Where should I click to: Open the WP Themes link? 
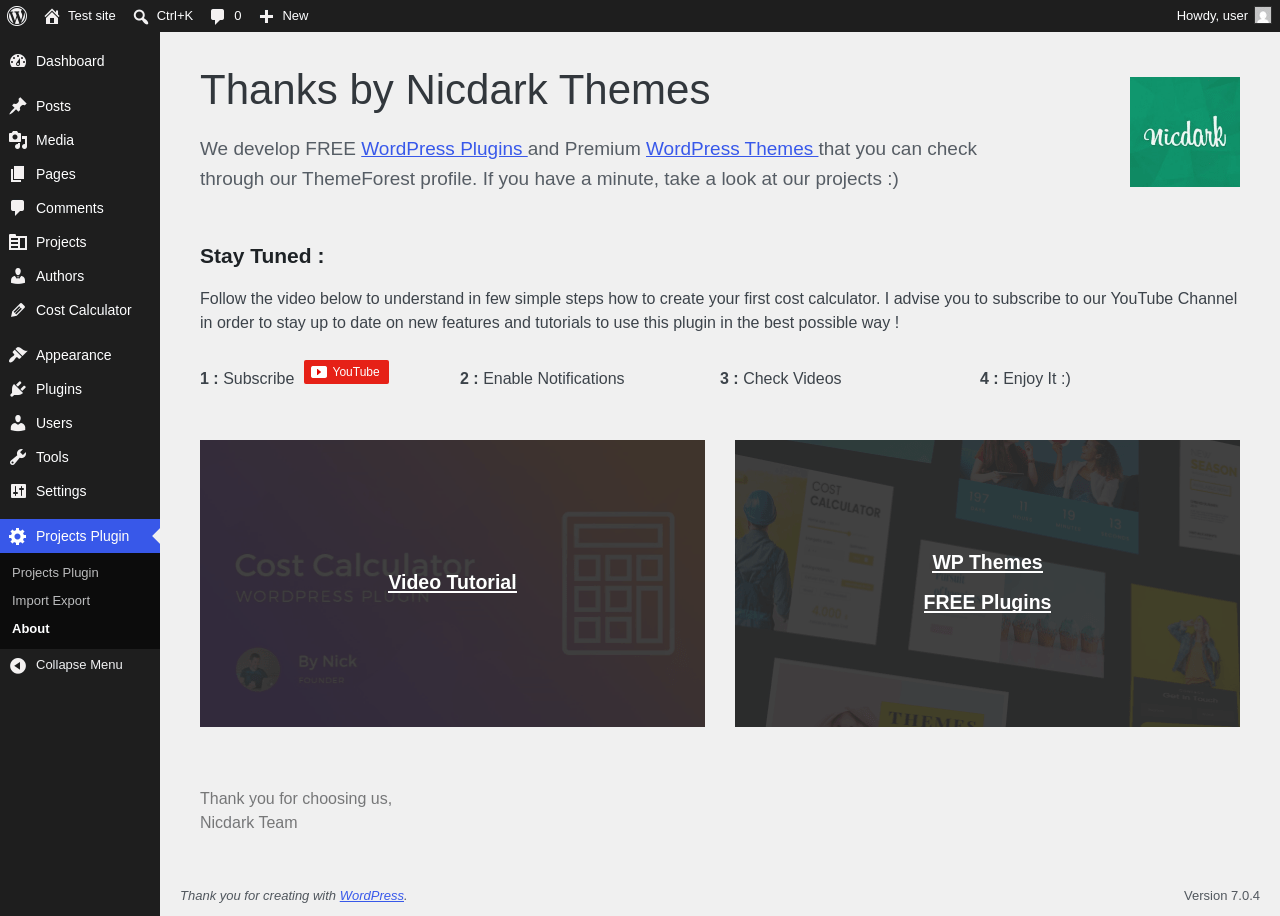point(987,562)
